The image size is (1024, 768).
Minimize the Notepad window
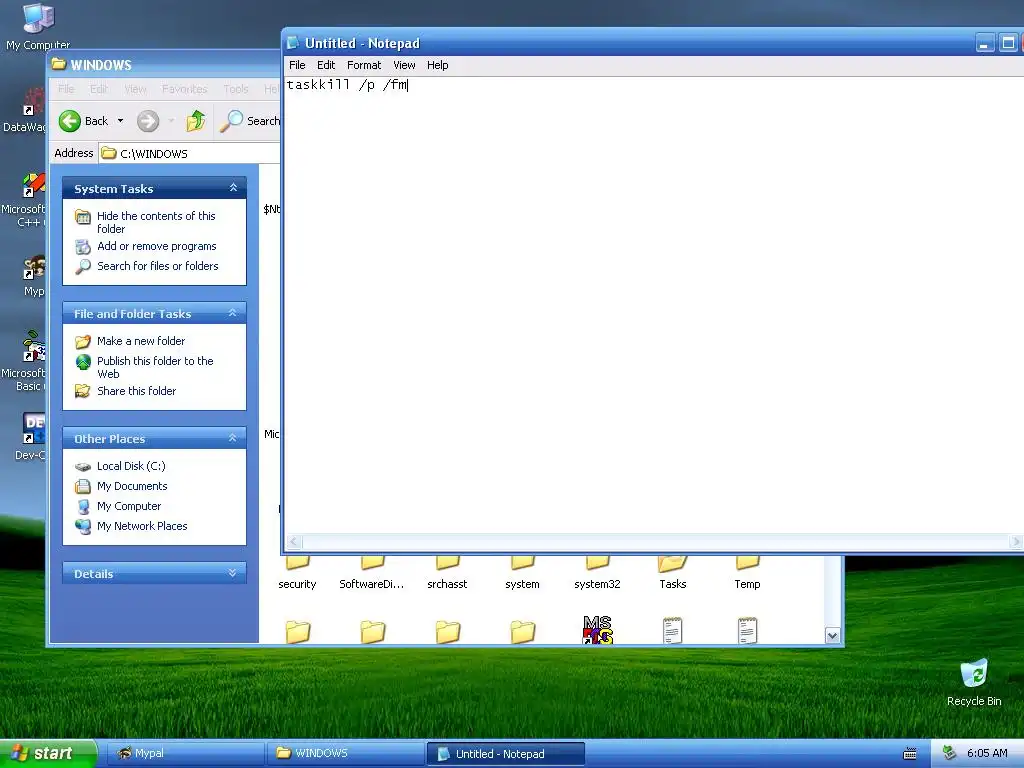tap(985, 43)
